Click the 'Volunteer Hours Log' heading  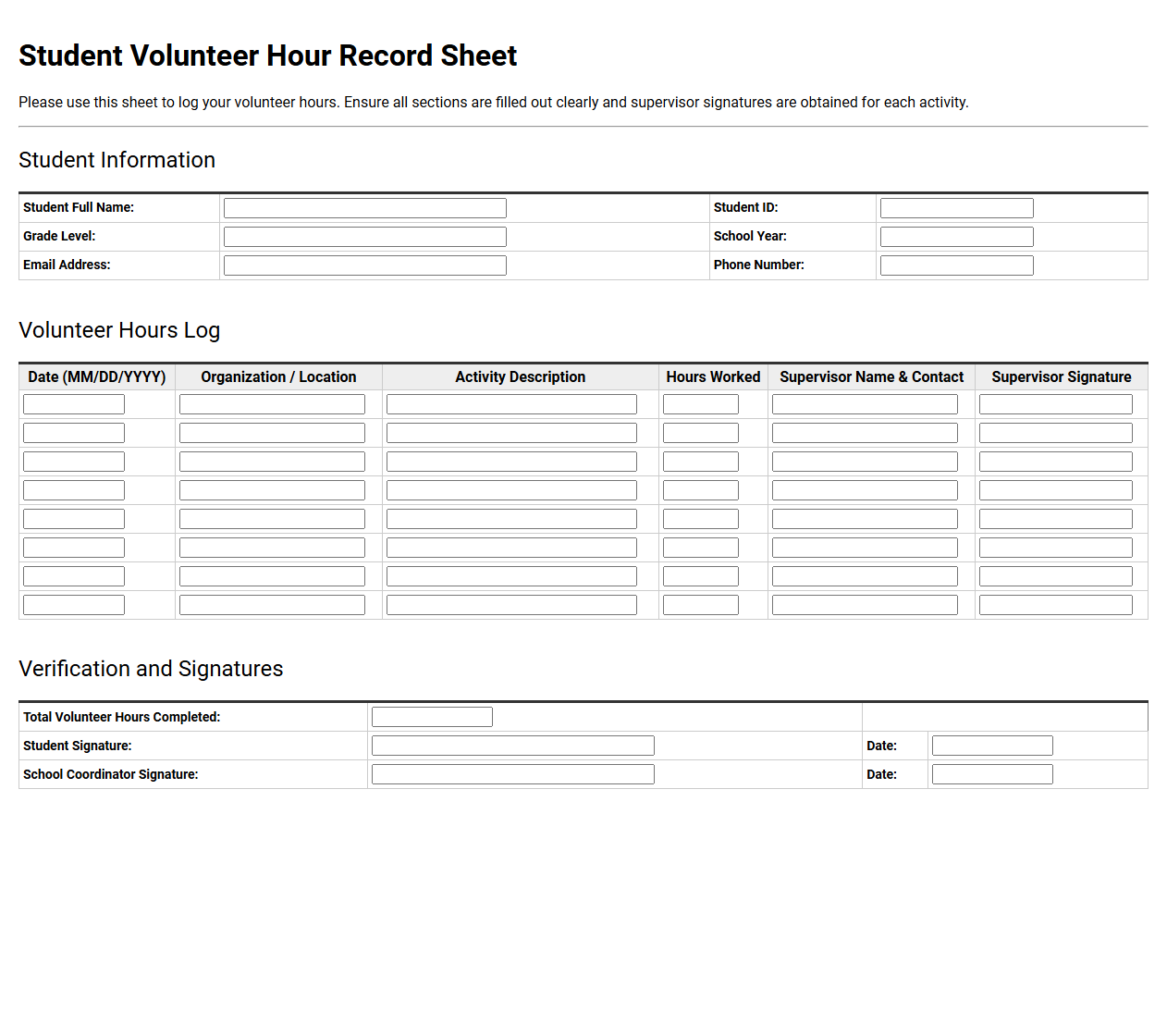coord(119,330)
